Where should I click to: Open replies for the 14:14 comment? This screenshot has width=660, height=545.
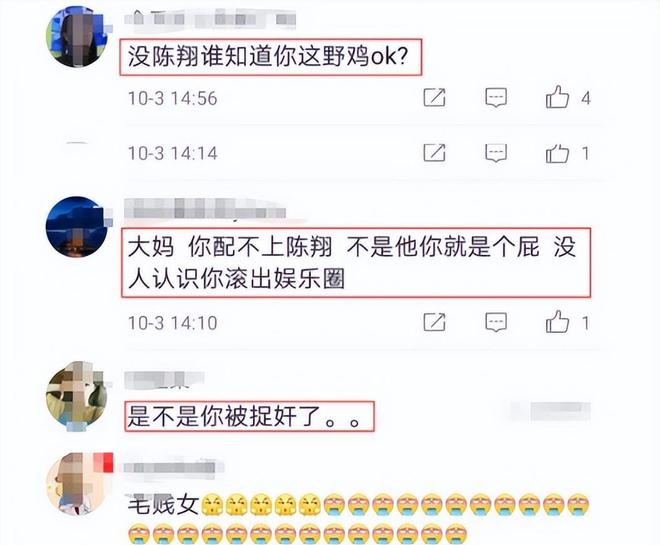(x=496, y=153)
